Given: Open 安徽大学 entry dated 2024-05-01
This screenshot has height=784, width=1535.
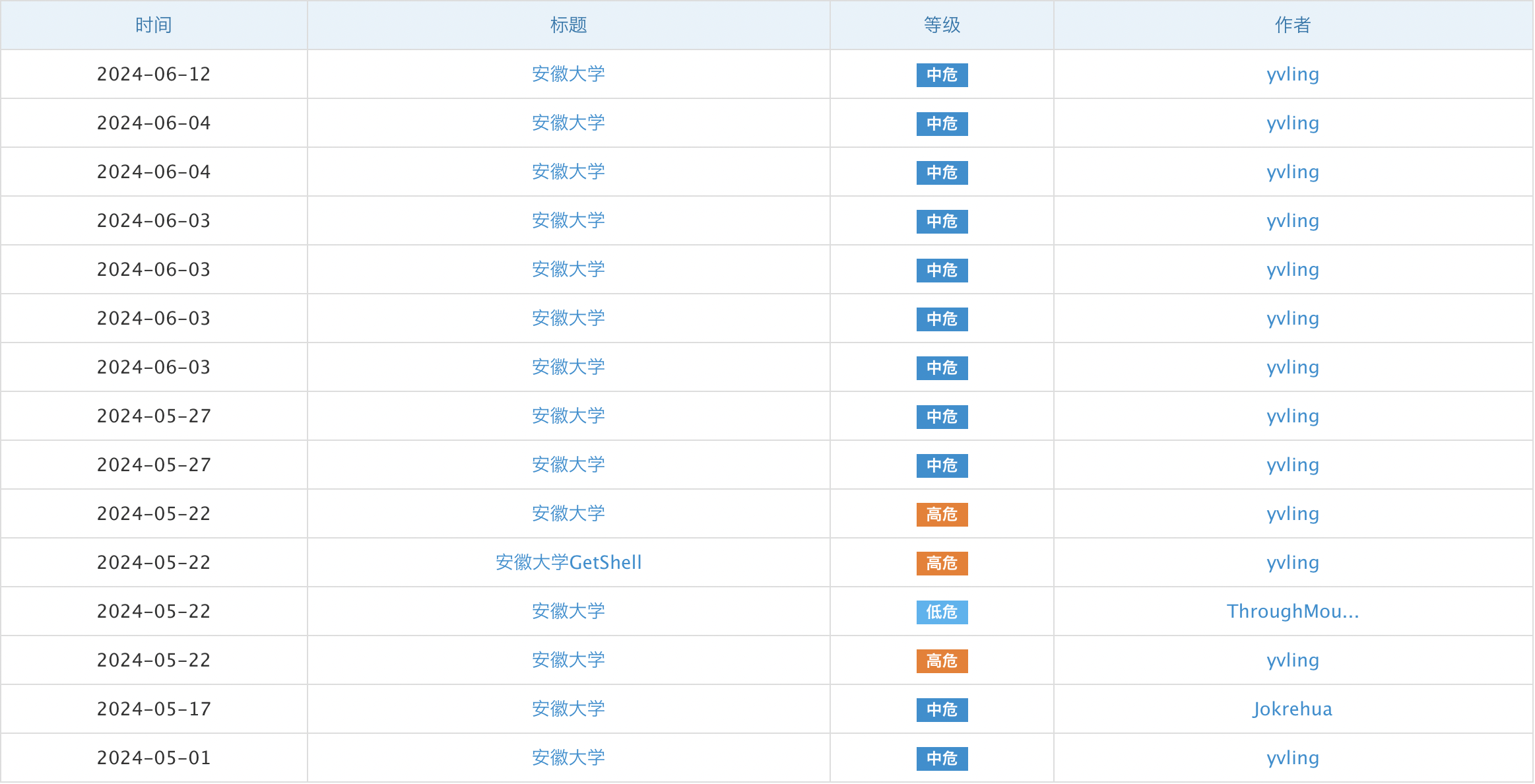Looking at the screenshot, I should pyautogui.click(x=568, y=758).
